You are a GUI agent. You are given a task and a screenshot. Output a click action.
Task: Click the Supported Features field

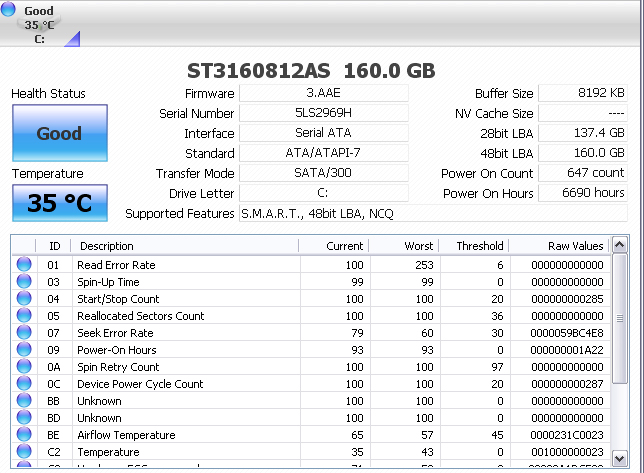click(x=433, y=214)
